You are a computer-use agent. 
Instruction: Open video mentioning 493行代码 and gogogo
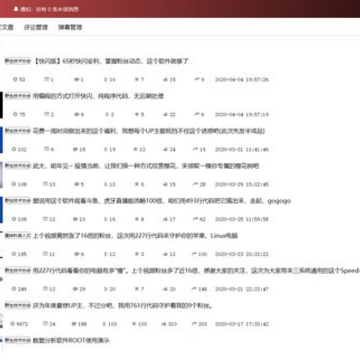click(x=162, y=201)
